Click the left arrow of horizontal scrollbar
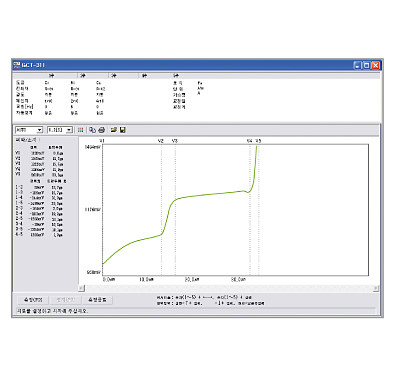 [81, 288]
